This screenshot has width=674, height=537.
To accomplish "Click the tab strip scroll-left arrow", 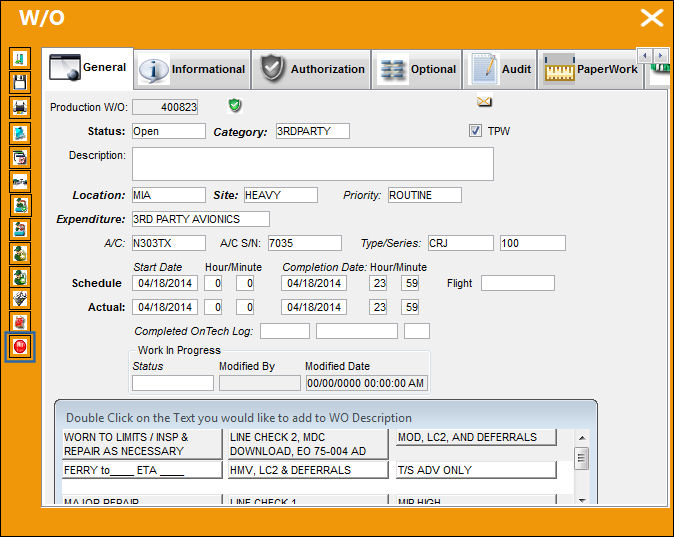I will [645, 55].
